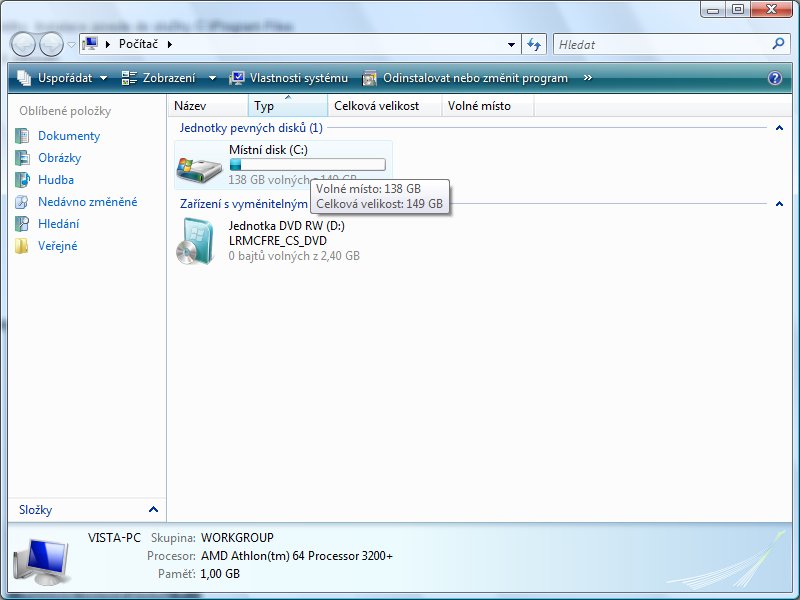800x600 pixels.
Task: Click the computer icon in address bar
Action: [x=90, y=44]
